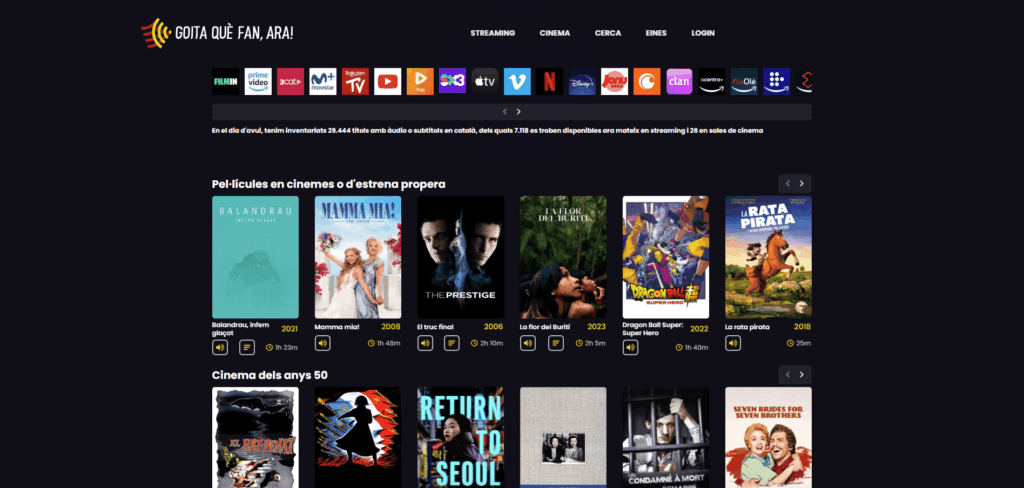Select the Acontra+ icon
The height and width of the screenshot is (488, 1024).
pyautogui.click(x=712, y=82)
